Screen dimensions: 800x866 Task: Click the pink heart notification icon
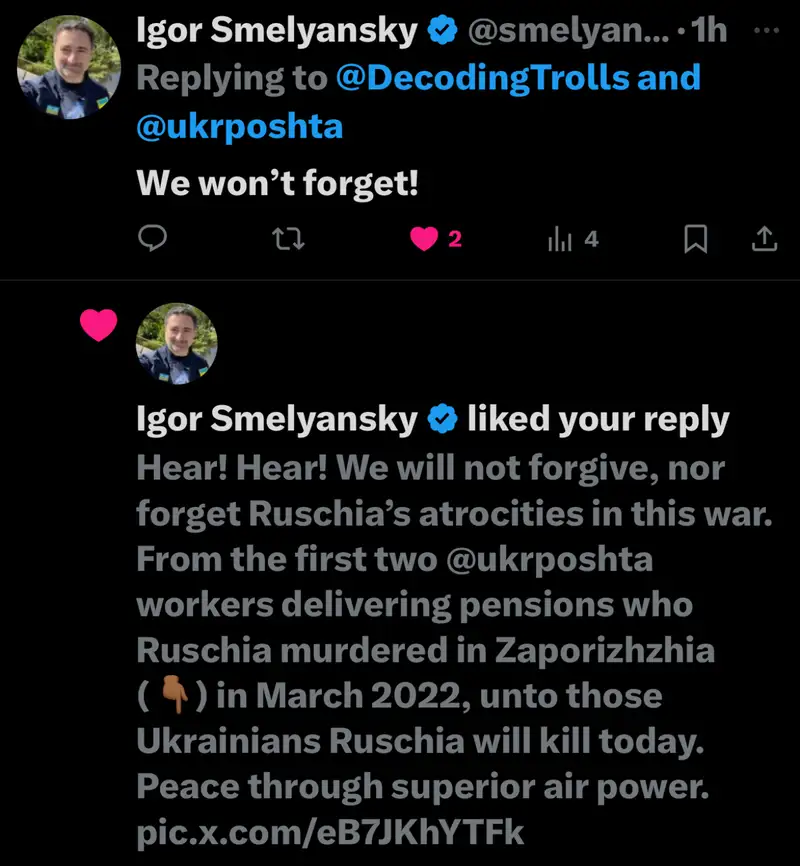coord(98,326)
